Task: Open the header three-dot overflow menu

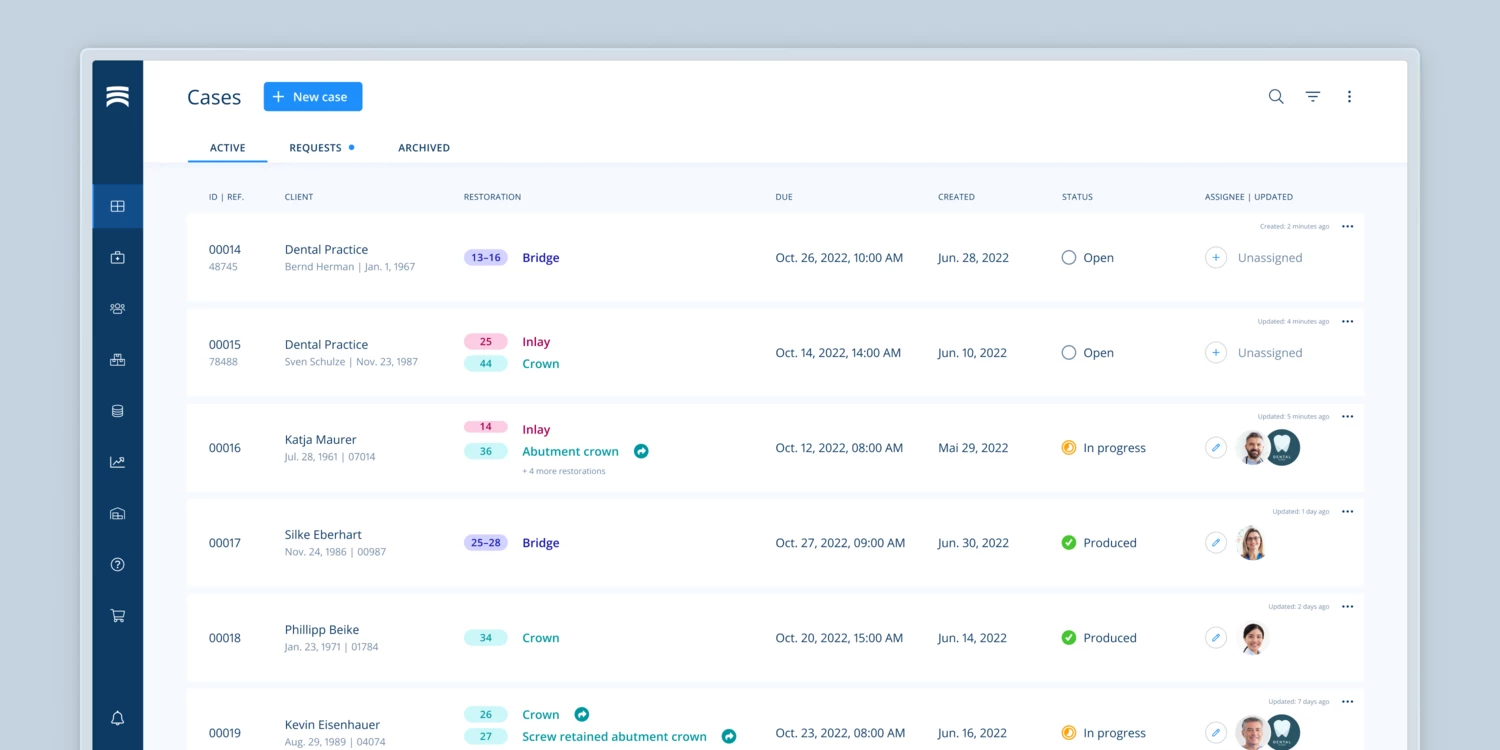Action: click(1349, 97)
